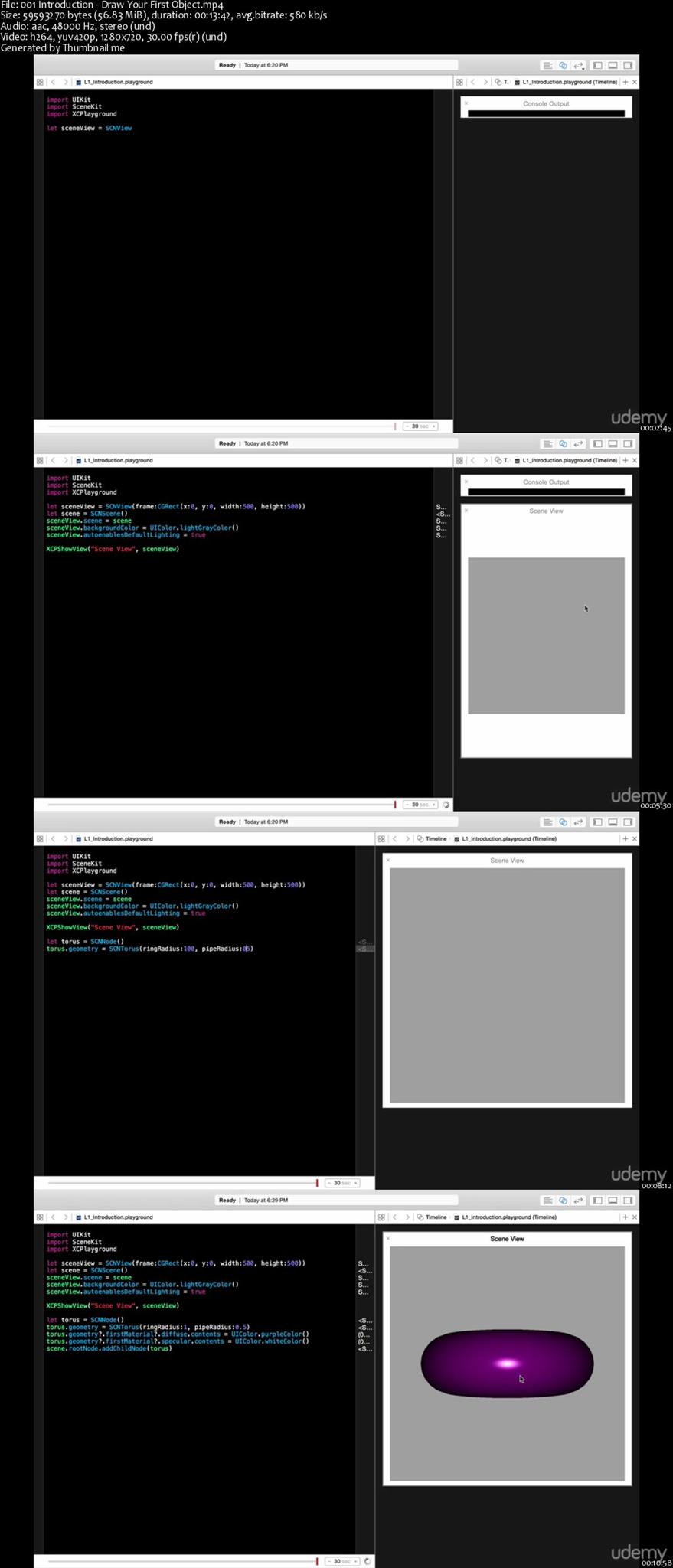Click the timeline slider track in first frame
The image size is (673, 1568).
pyautogui.click(x=221, y=426)
